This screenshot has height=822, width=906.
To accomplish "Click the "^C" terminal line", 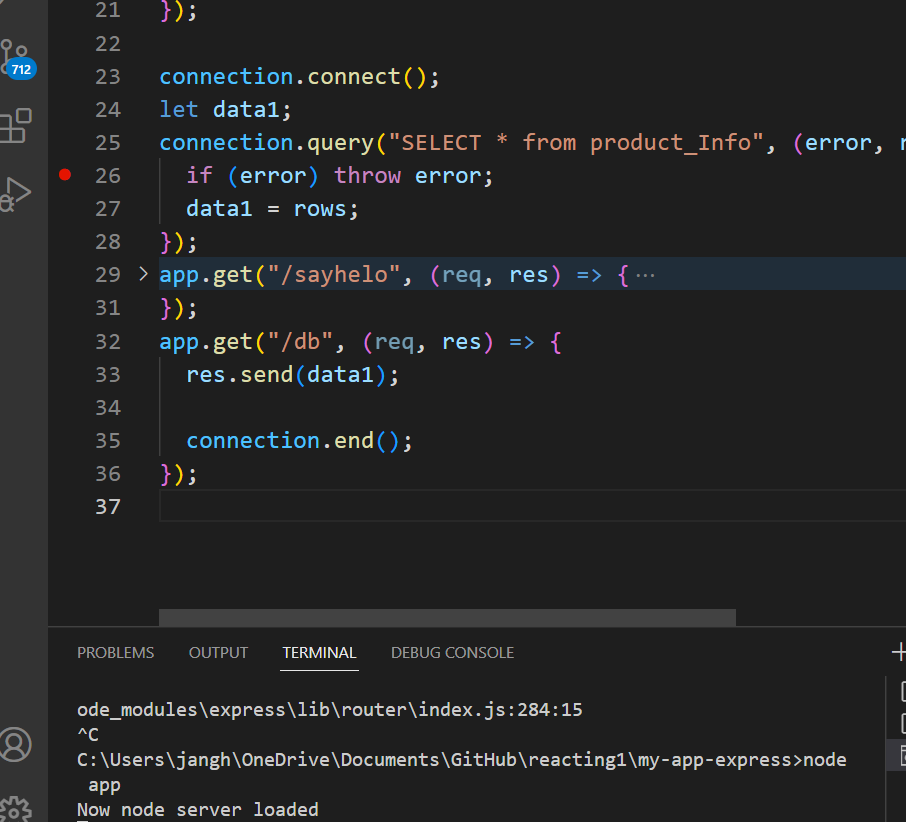I will click(88, 735).
